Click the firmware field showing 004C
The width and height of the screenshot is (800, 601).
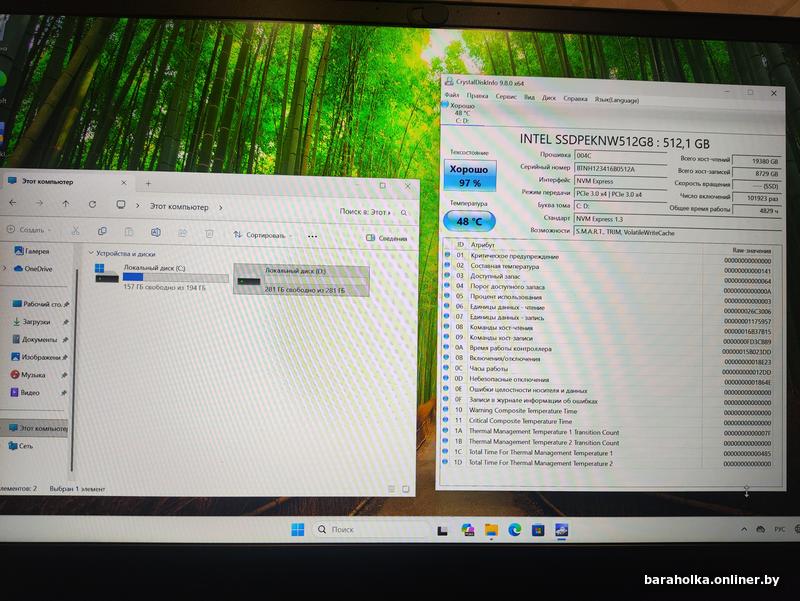coord(620,155)
